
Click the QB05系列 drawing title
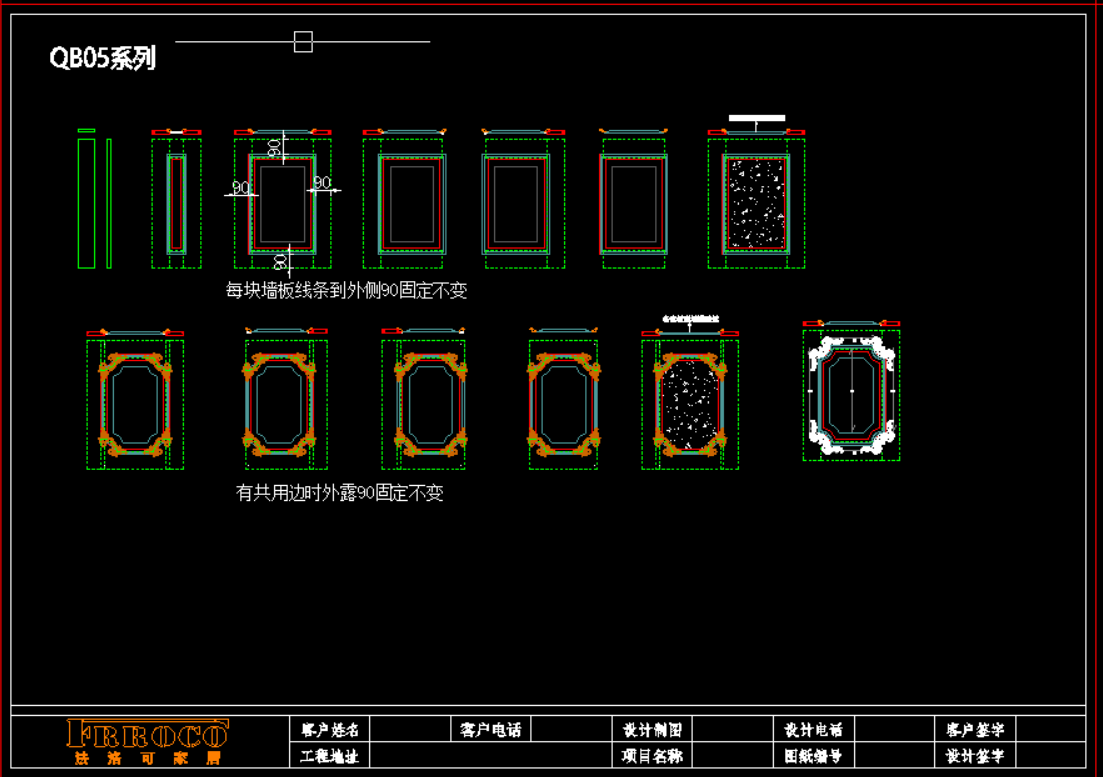coord(103,59)
